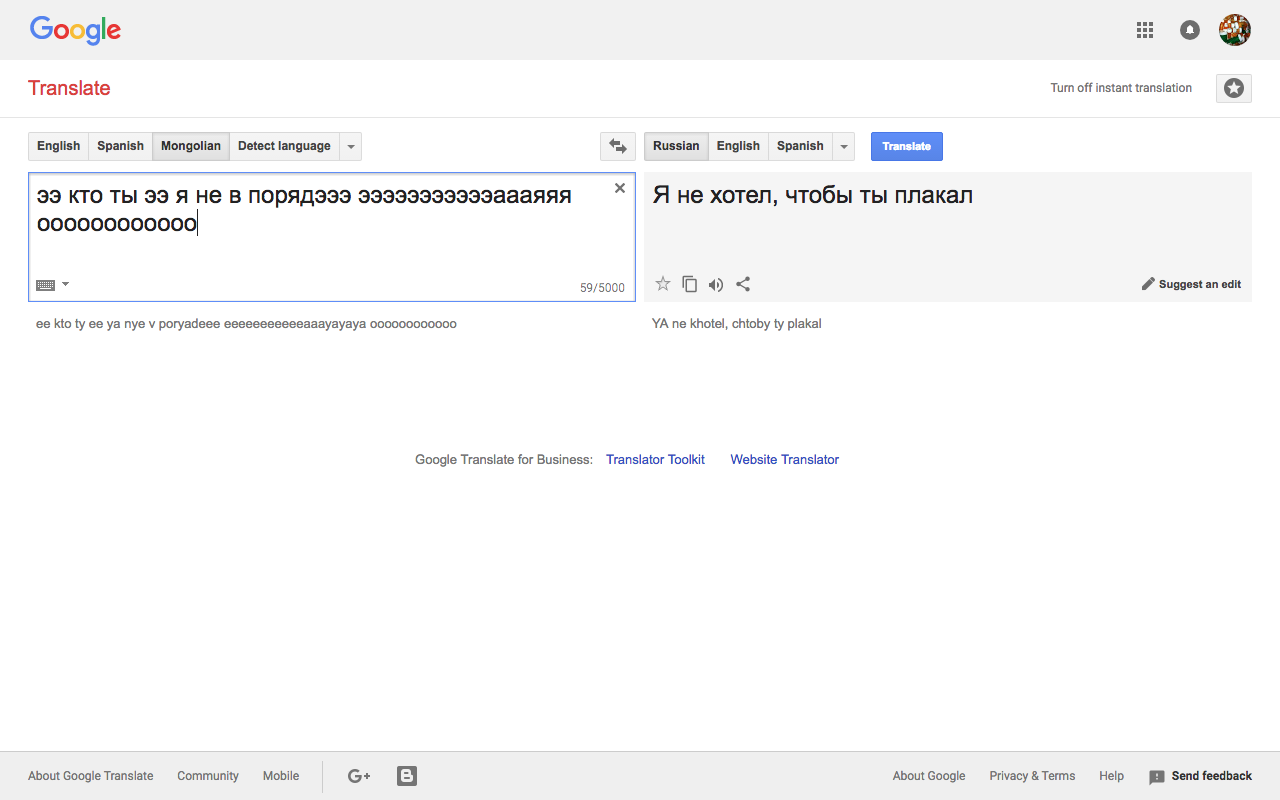Screen dimensions: 1280x800
Task: Open the account profile avatar
Action: [1235, 30]
